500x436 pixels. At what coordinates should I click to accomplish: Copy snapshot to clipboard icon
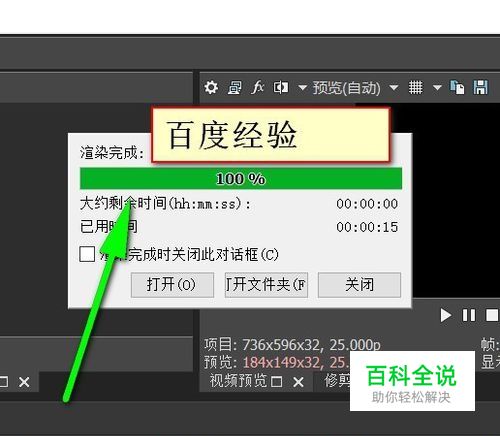pyautogui.click(x=457, y=88)
